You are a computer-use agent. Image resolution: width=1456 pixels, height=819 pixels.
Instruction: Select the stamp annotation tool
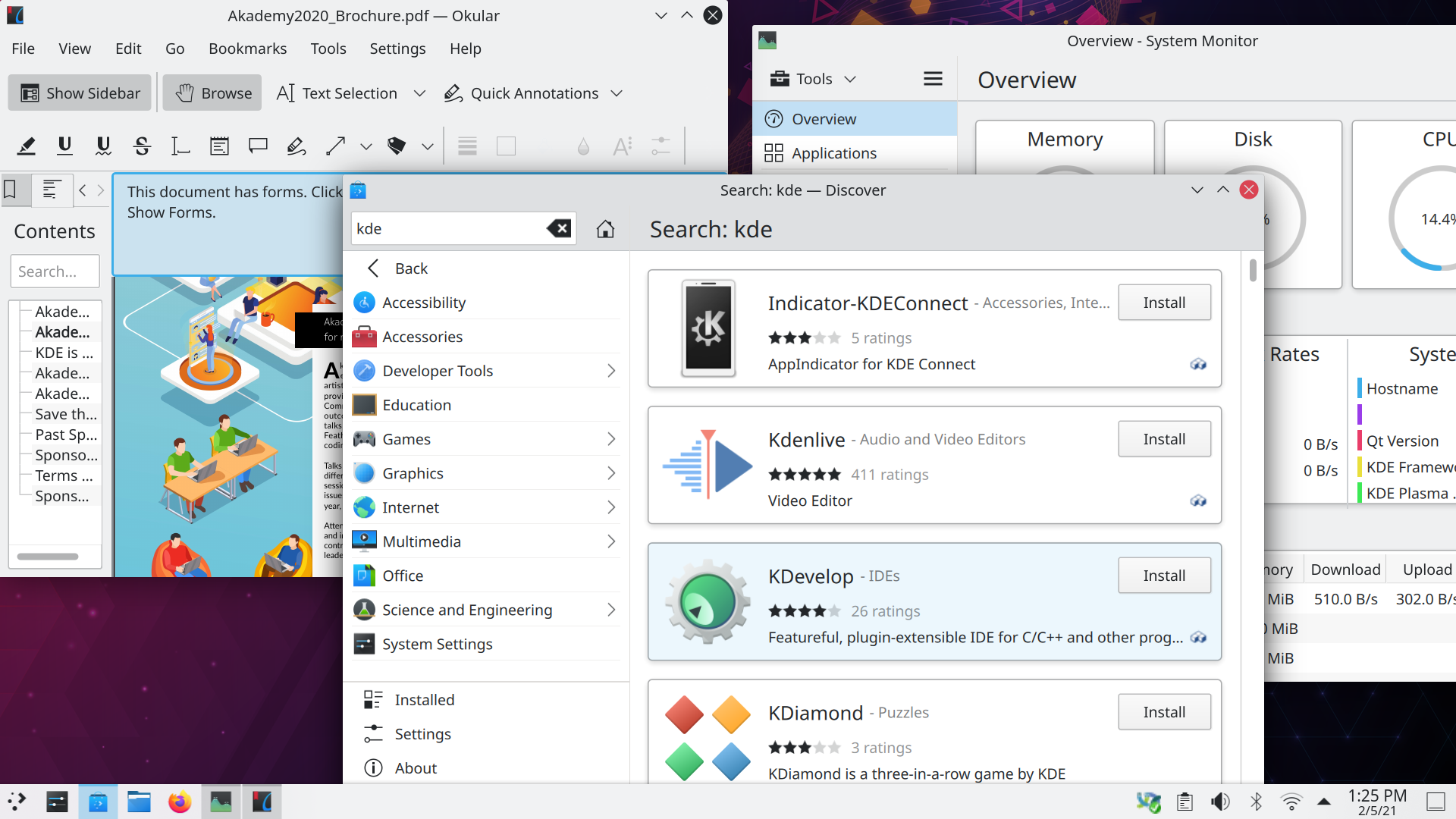coord(396,146)
